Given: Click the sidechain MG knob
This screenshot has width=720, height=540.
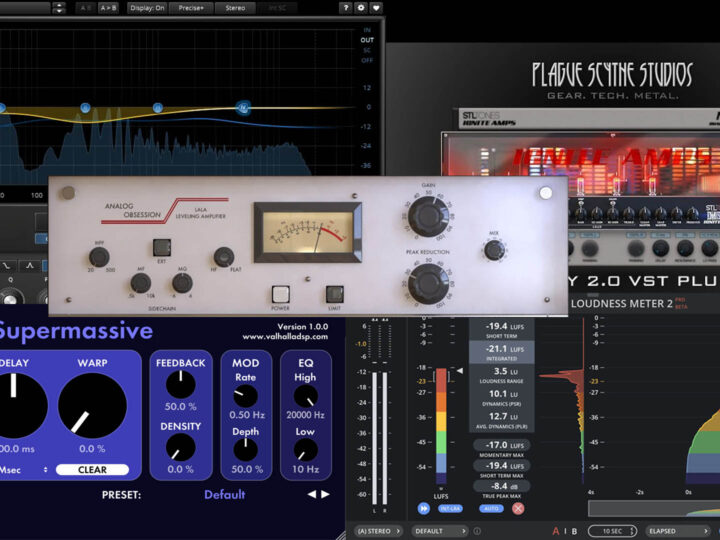Looking at the screenshot, I should (x=182, y=283).
